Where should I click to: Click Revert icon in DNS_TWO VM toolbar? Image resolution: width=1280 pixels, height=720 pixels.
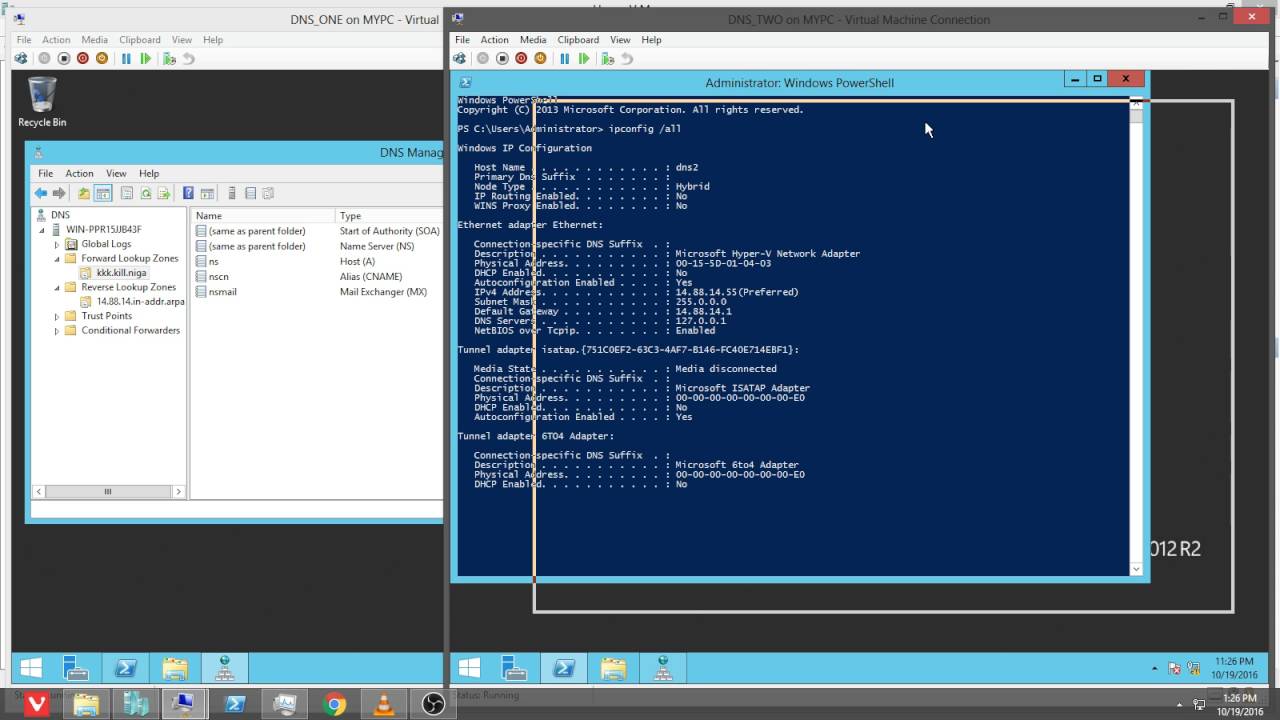627,59
